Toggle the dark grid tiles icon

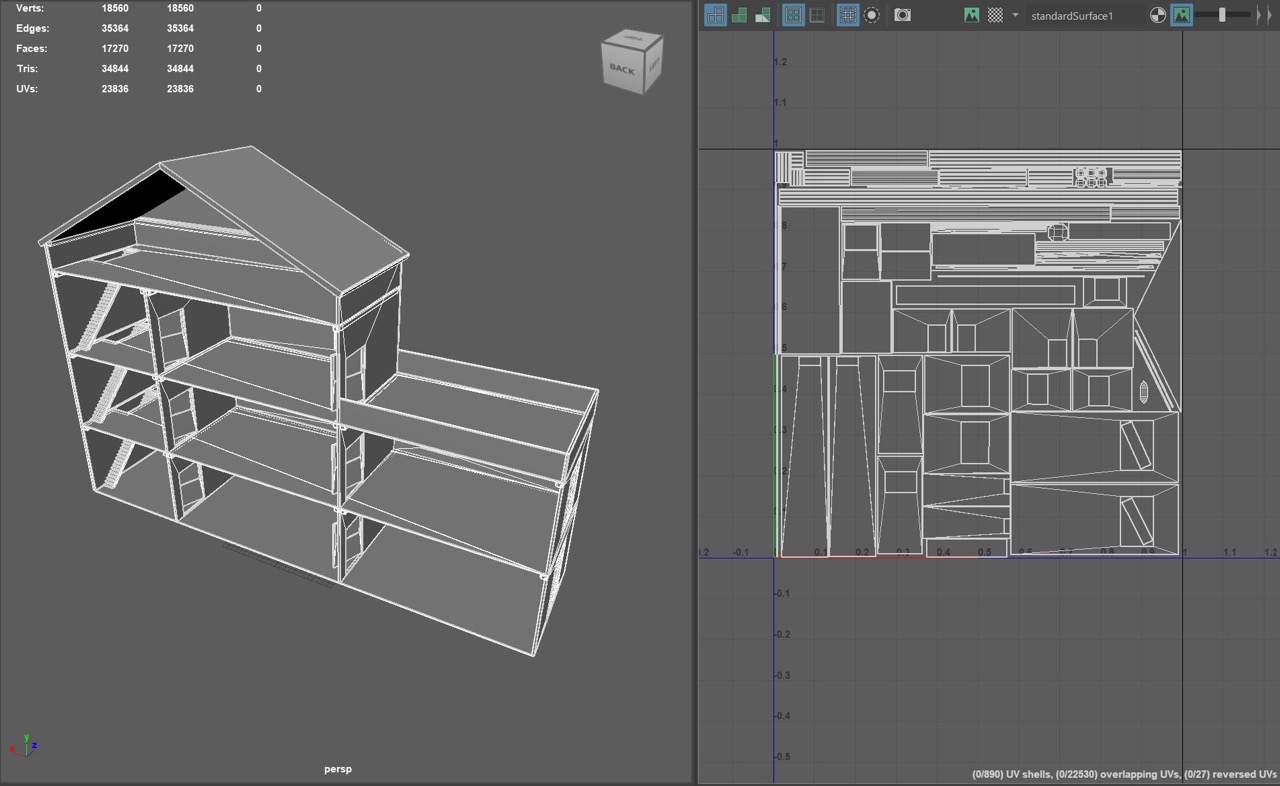(x=817, y=15)
